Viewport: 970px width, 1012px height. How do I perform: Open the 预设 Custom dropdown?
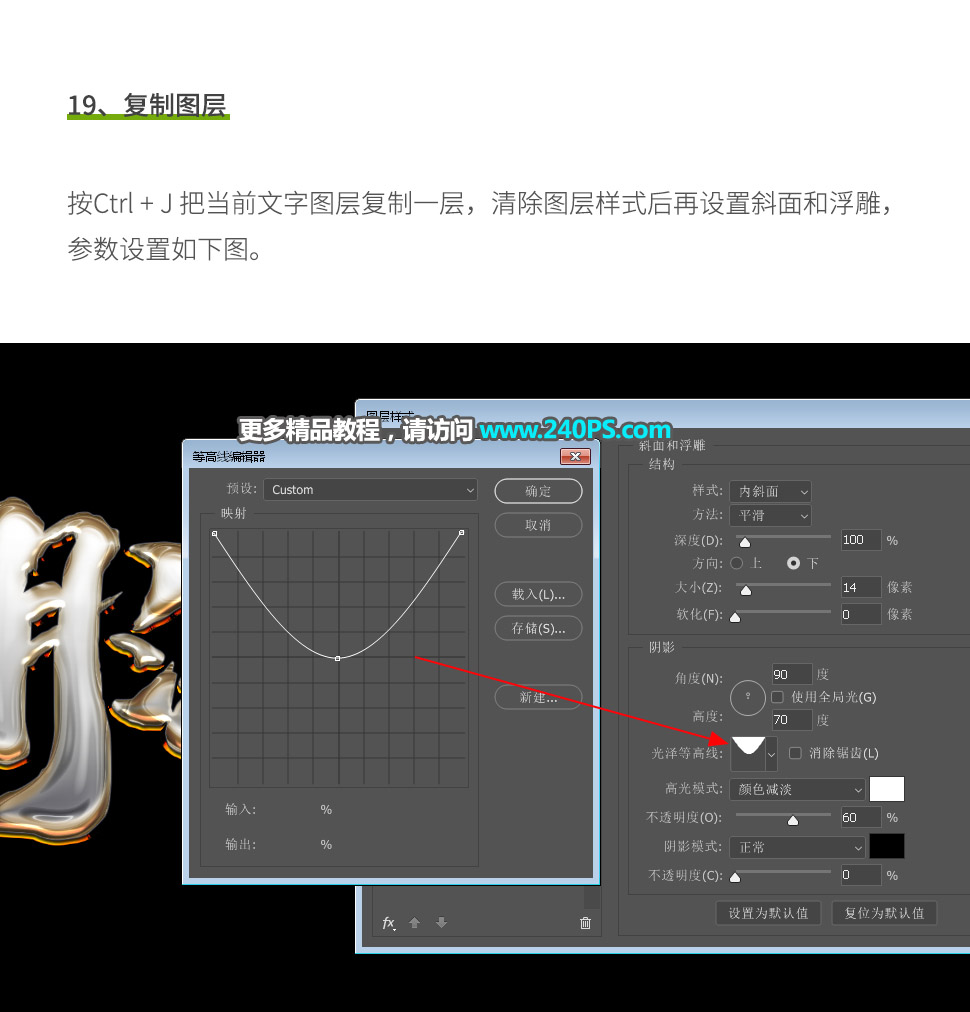[x=370, y=490]
